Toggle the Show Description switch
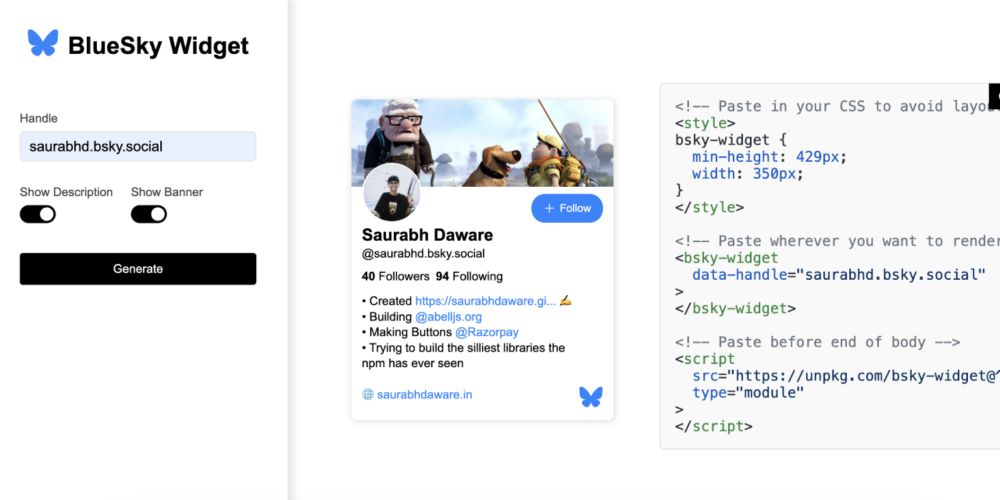Viewport: 1000px width, 500px height. pos(38,214)
